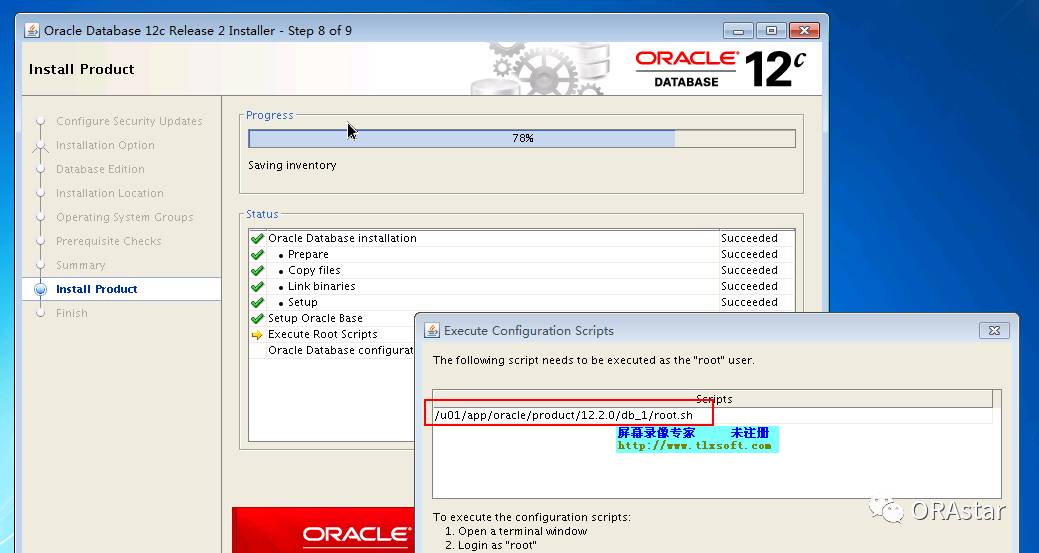Click the 'Open a terminal window' instruction
This screenshot has height=553, width=1039.
(516, 531)
